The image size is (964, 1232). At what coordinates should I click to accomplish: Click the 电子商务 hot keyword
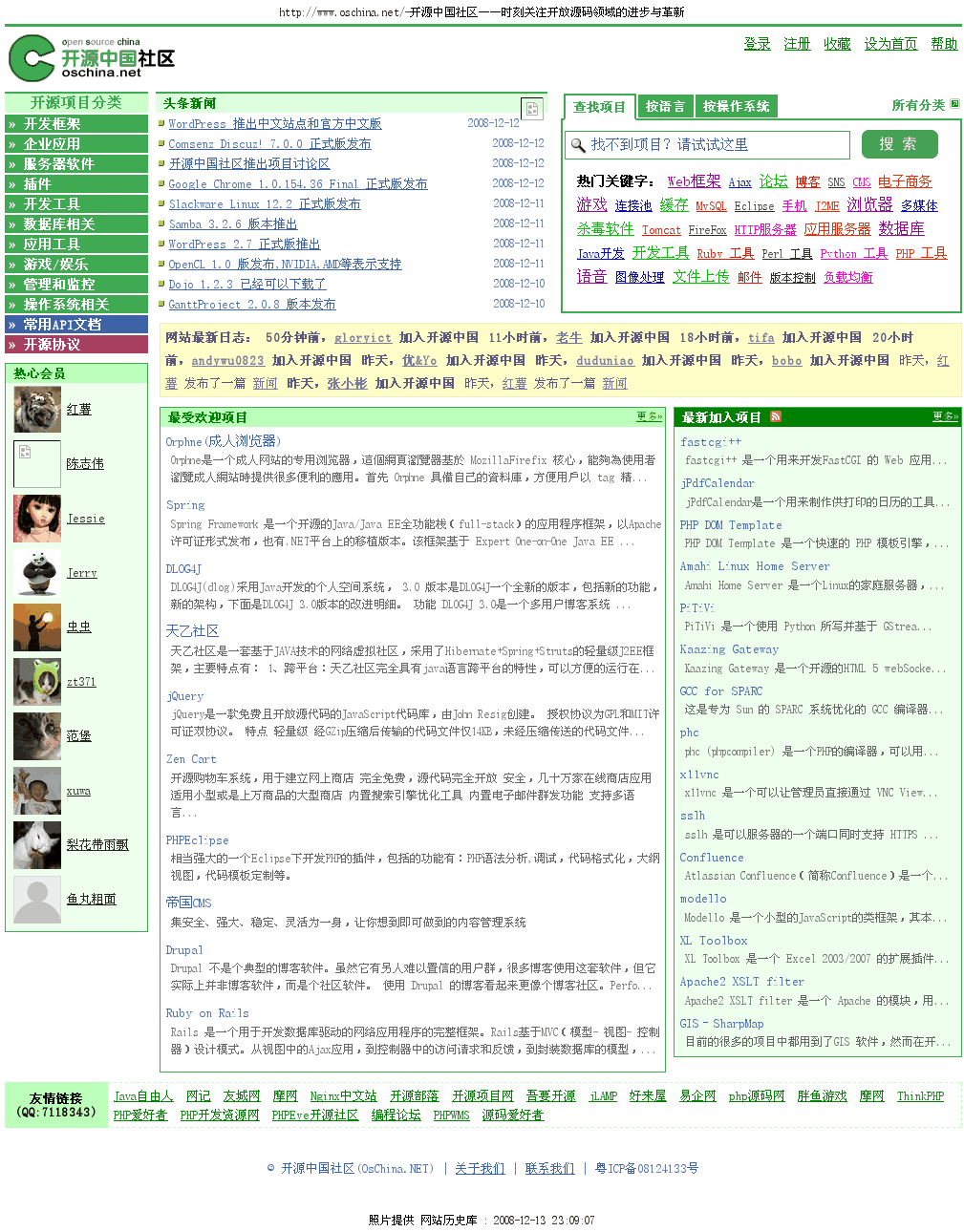coord(905,181)
